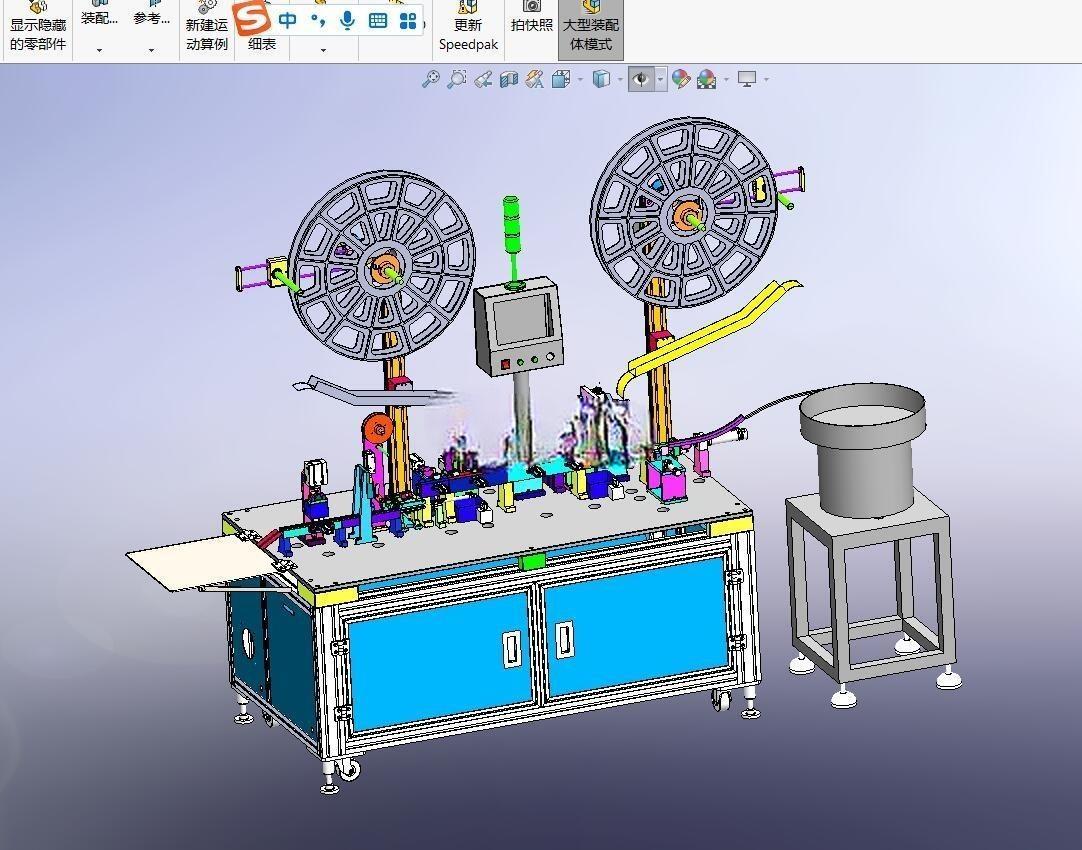Image resolution: width=1082 pixels, height=850 pixels.
Task: Click the Edit Appearance color ball icon
Action: point(680,79)
